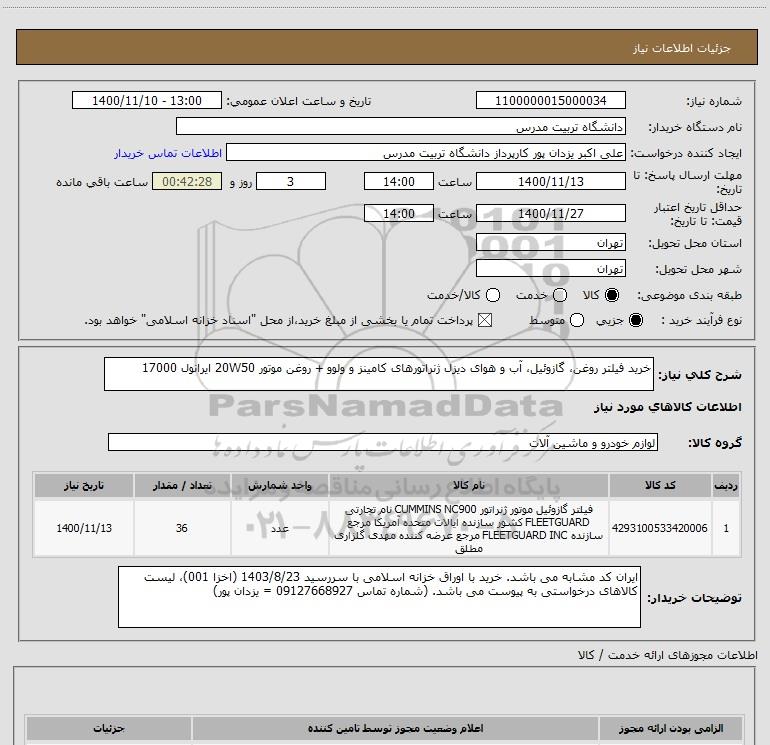Click the اعلام وضعیت مجوز column header

click(x=395, y=728)
